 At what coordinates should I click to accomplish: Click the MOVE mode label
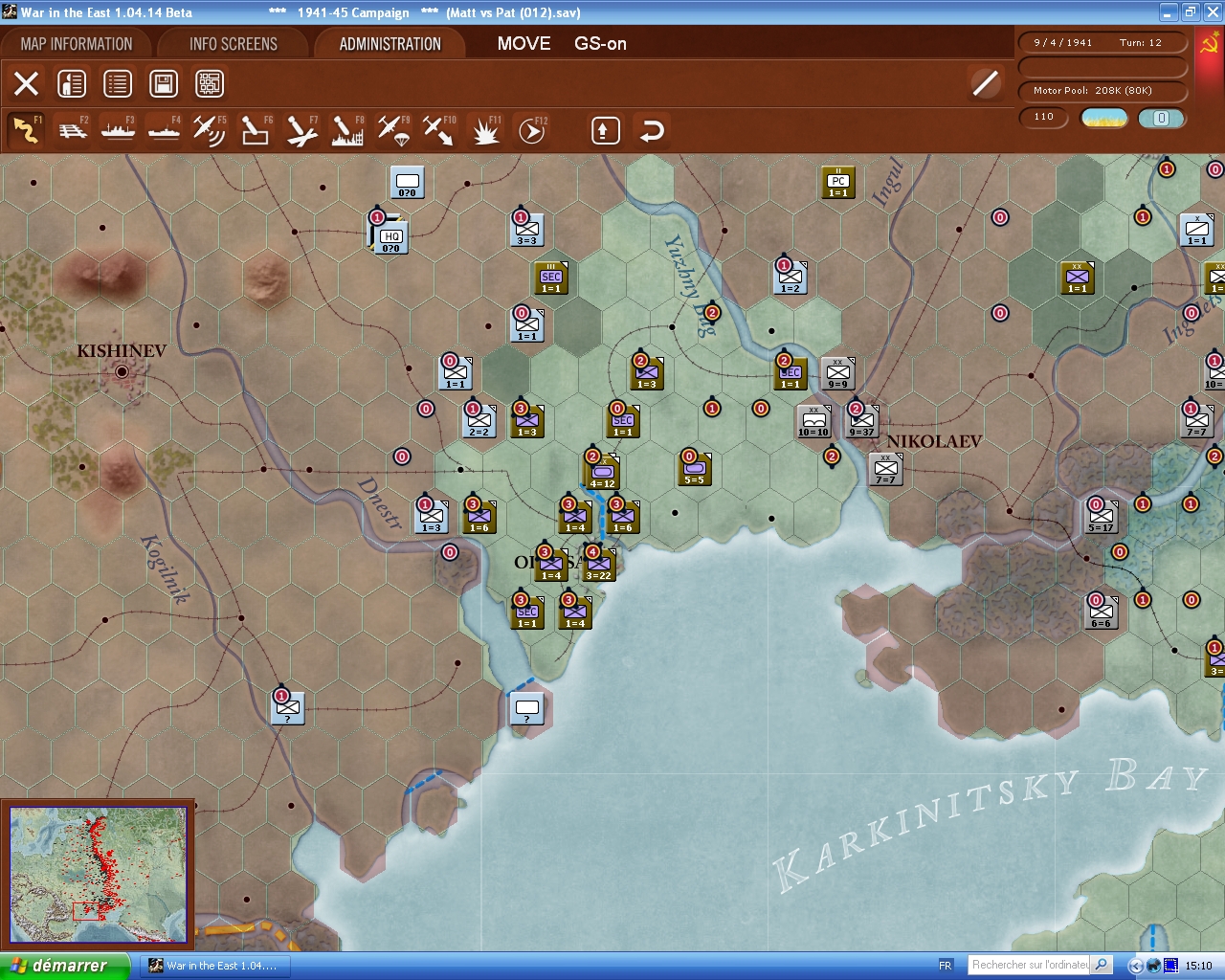(523, 43)
